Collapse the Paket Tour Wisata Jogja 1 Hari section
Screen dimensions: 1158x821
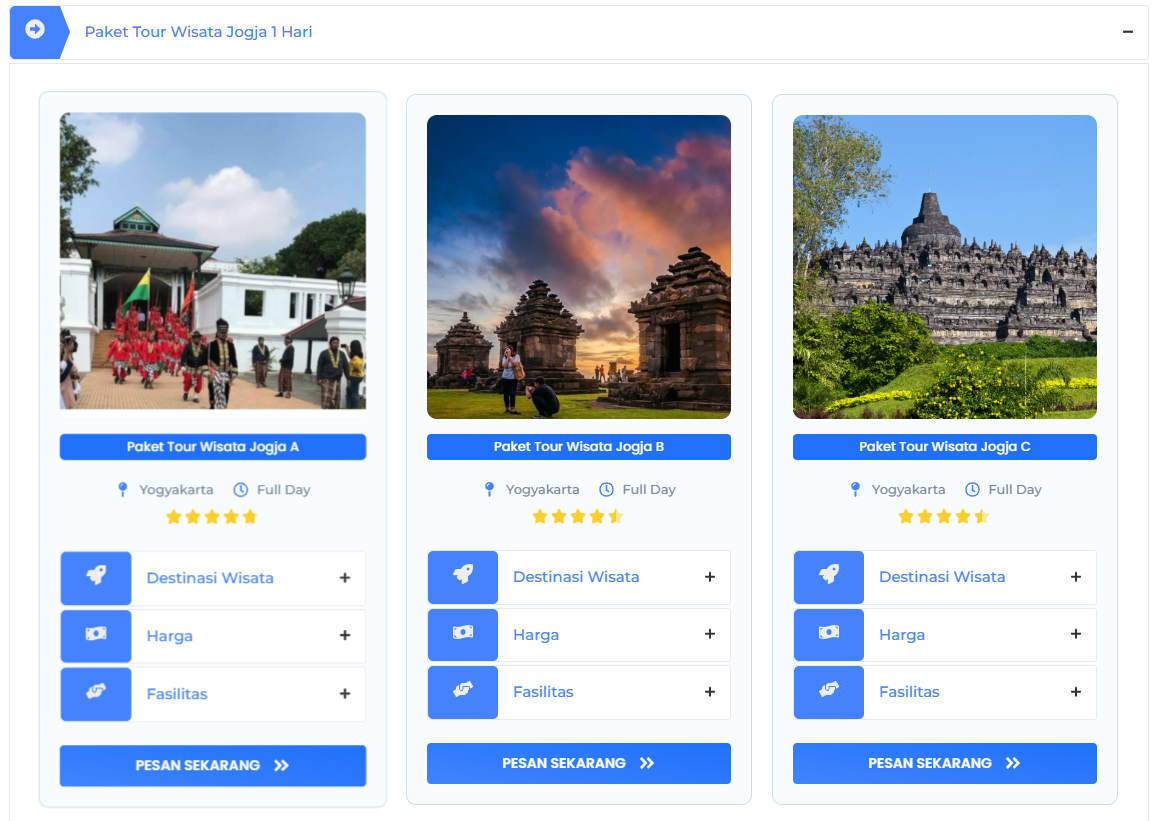[x=1128, y=32]
